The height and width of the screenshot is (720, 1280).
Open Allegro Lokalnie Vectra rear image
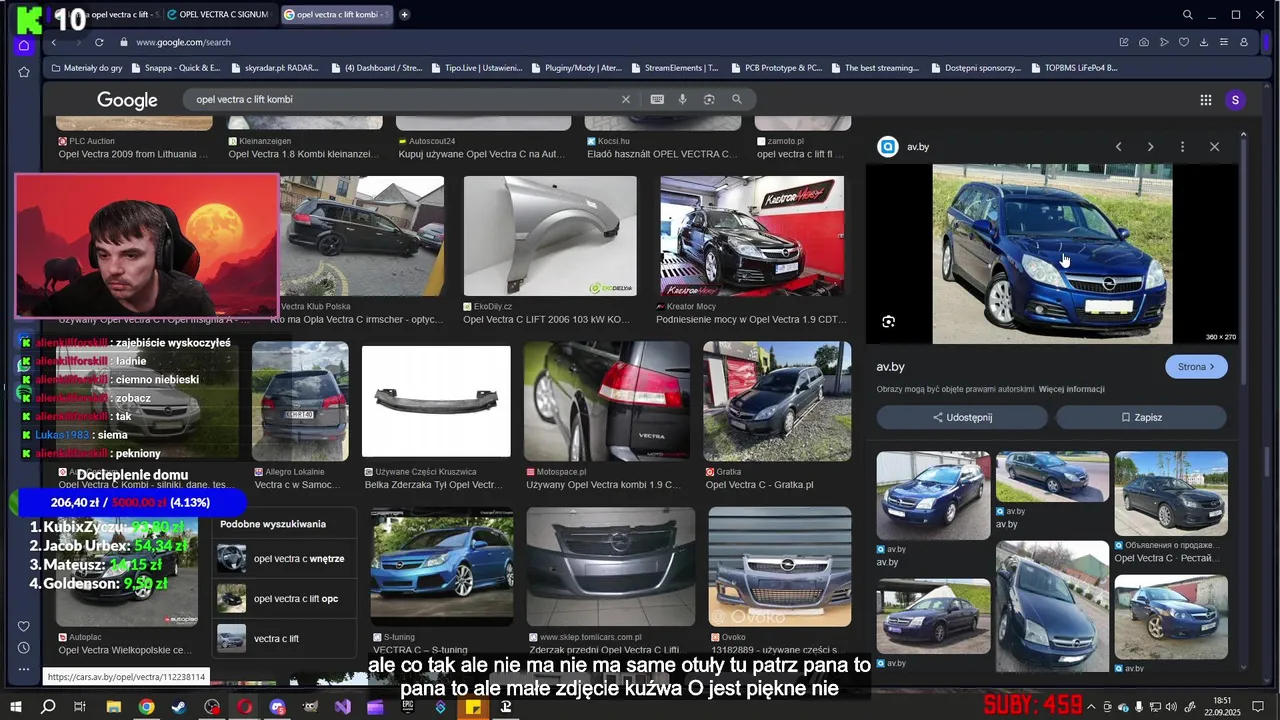click(x=300, y=401)
